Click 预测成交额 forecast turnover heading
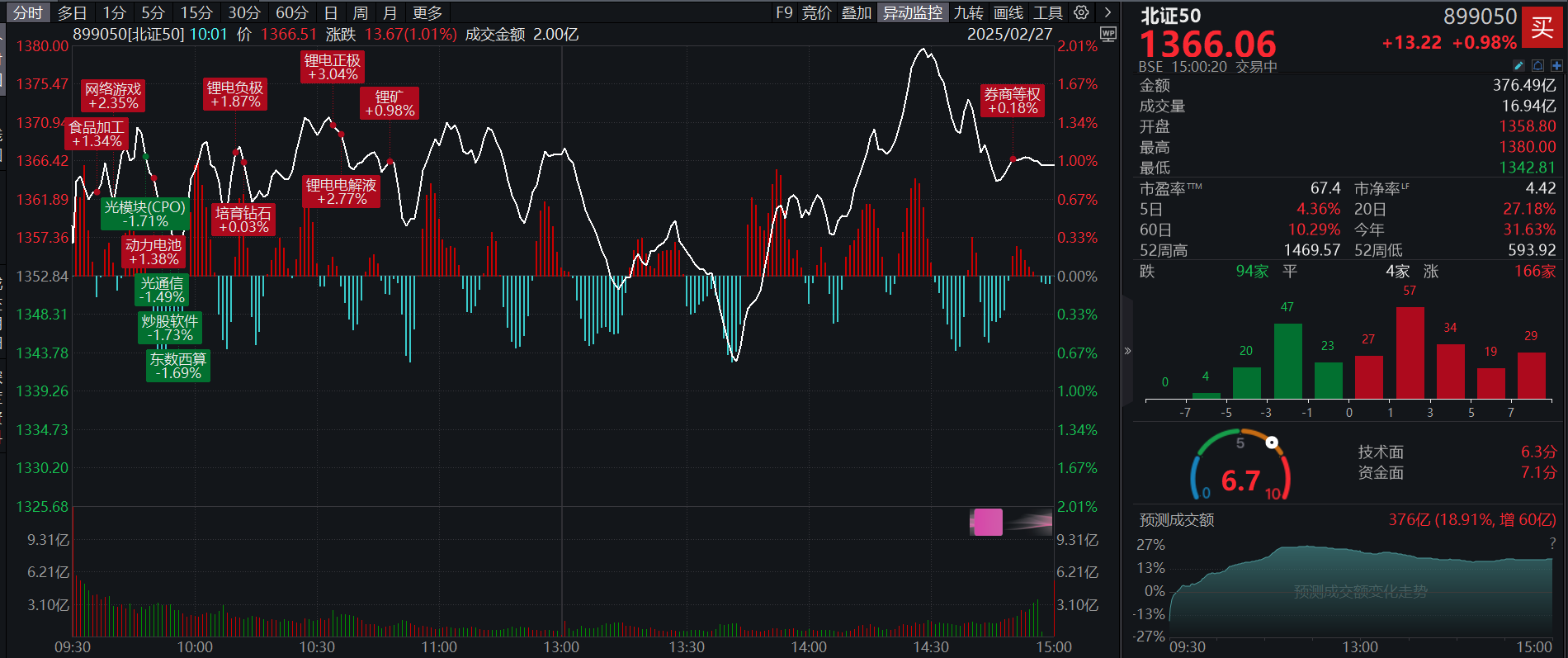This screenshot has height=658, width=1568. pyautogui.click(x=1176, y=520)
